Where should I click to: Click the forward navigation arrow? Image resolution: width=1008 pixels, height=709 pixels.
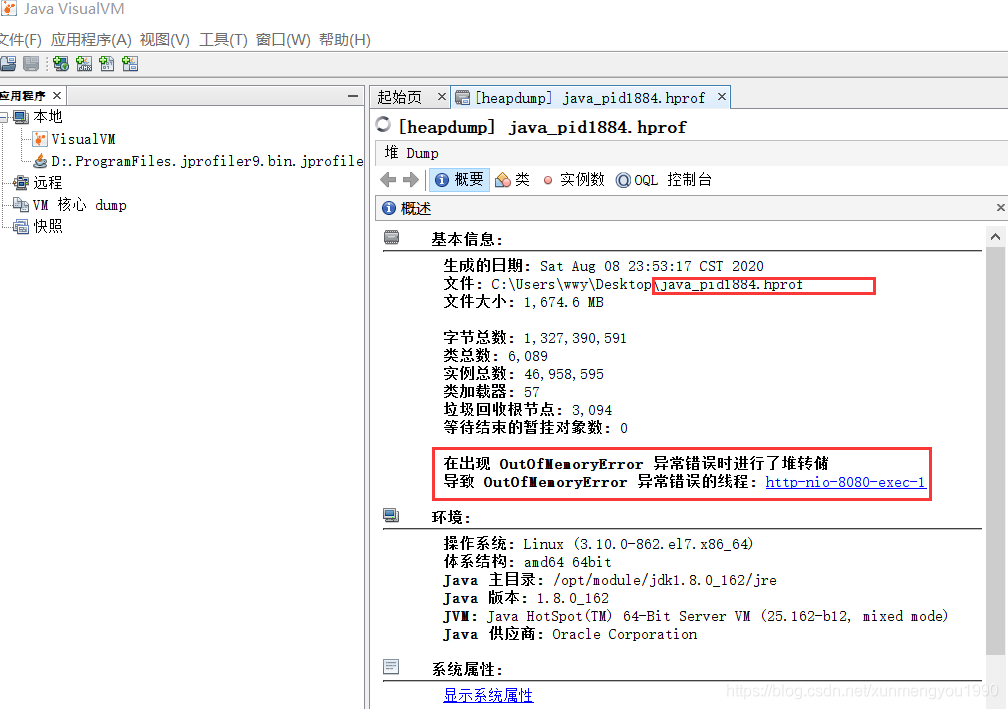411,179
